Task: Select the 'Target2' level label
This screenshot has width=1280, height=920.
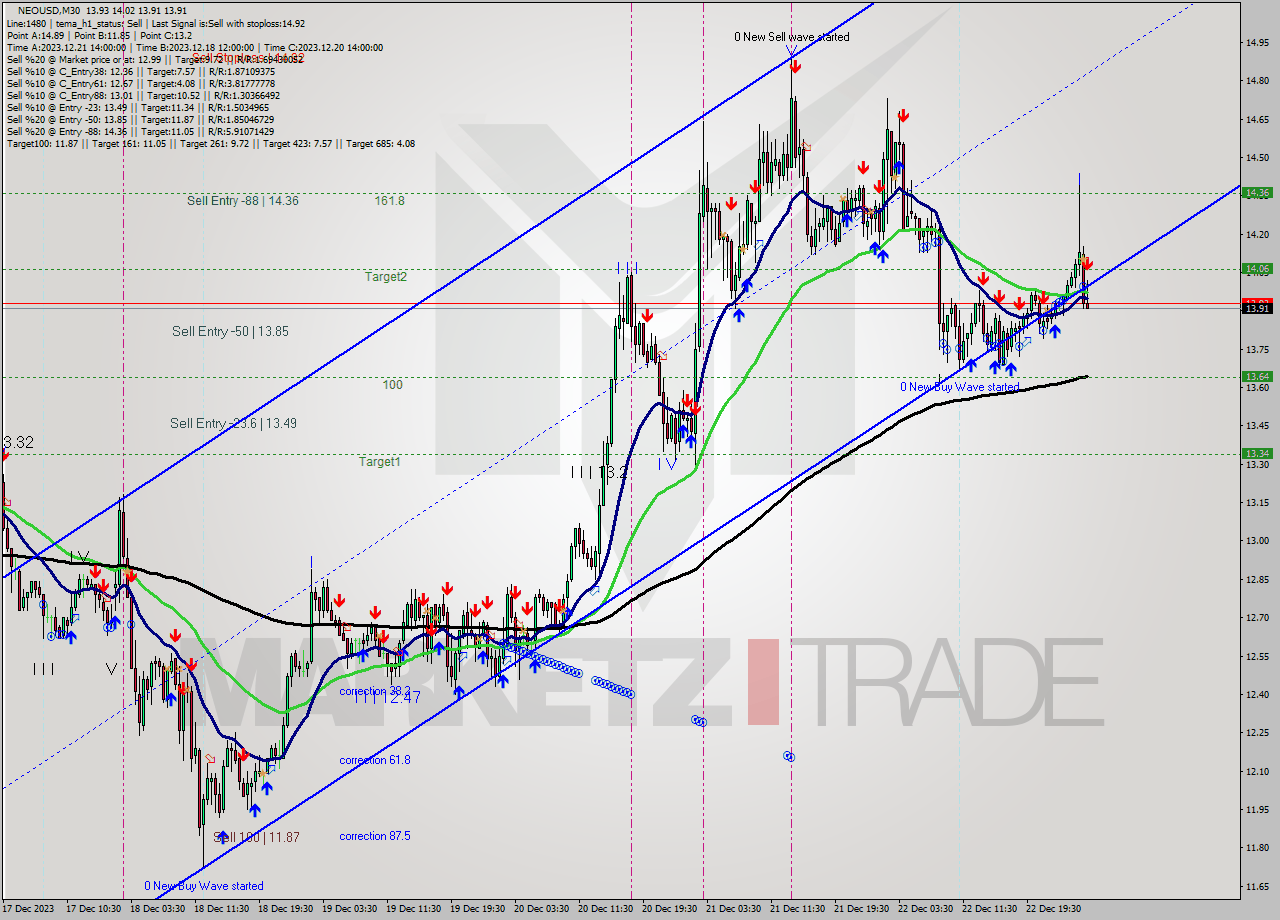Action: coord(385,277)
